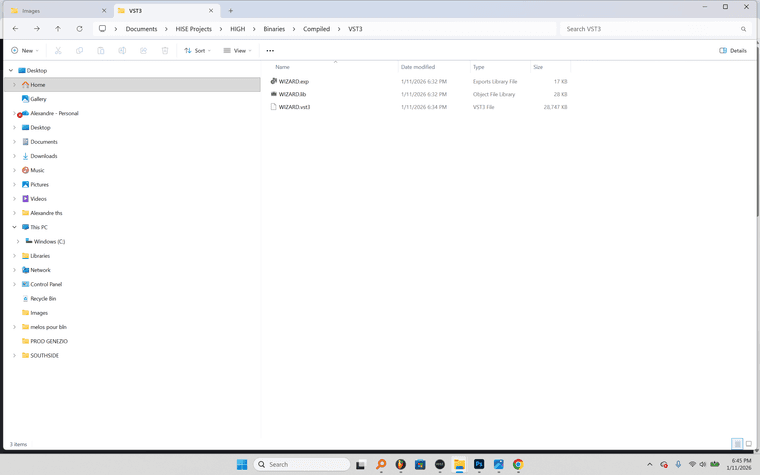Open the View dropdown menu

(x=237, y=50)
